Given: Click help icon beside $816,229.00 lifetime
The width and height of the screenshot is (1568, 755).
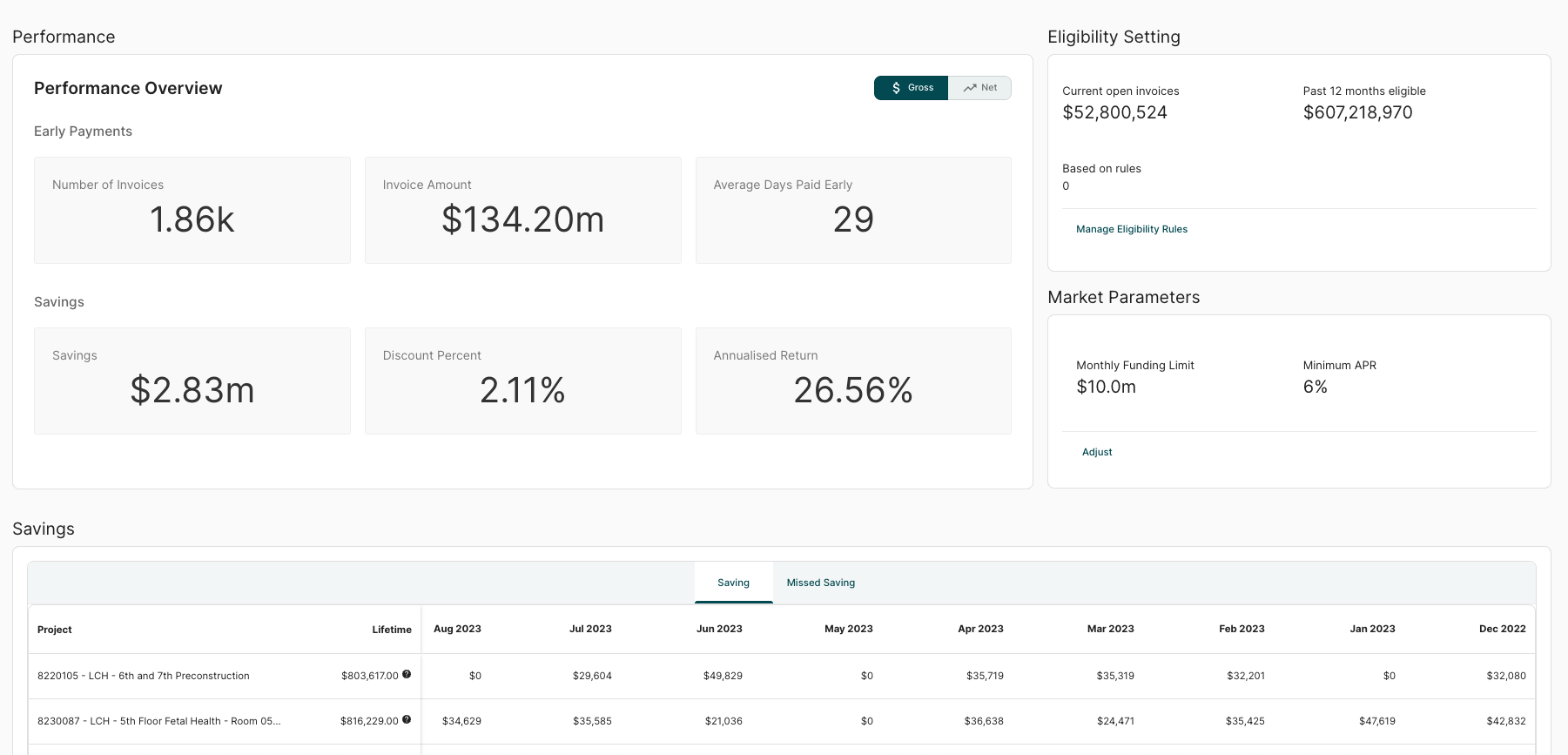Looking at the screenshot, I should click(x=407, y=719).
